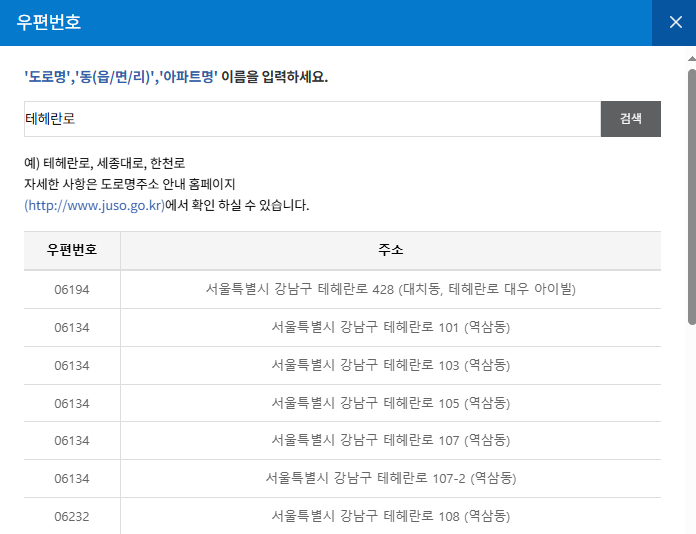Screen dimensions: 696x534
Task: Click postal code 06134 beside 테헤란로 107-2
Action: coord(72,479)
